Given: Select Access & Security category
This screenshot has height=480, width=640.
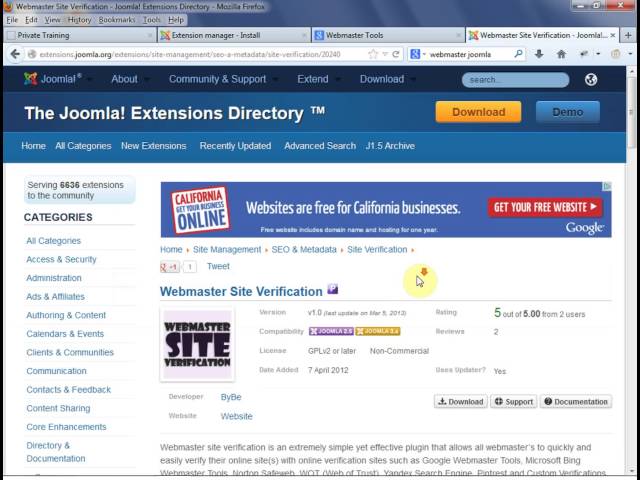Looking at the screenshot, I should [61, 259].
